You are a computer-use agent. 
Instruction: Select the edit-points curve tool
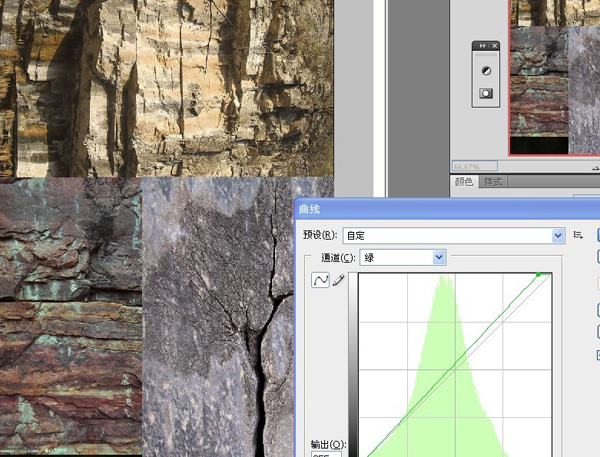pyautogui.click(x=320, y=280)
